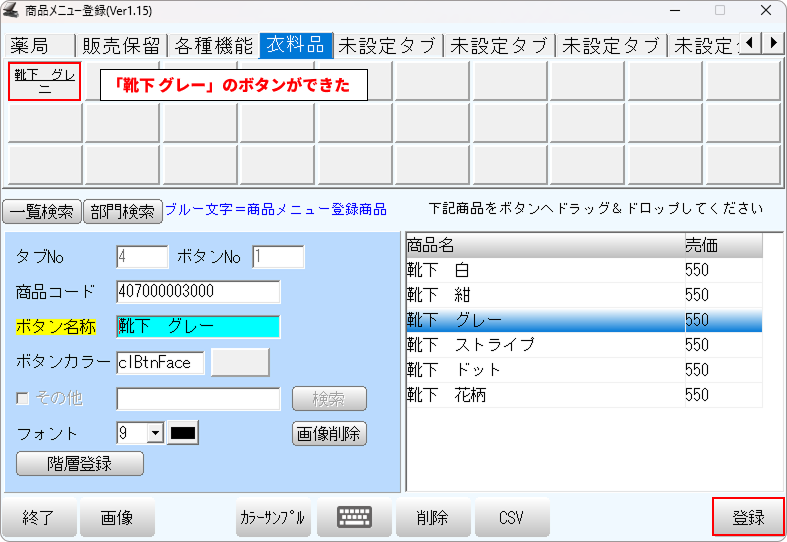Click the on-screen keyboard icon button
Viewport: 787px width, 542px height.
[354, 517]
